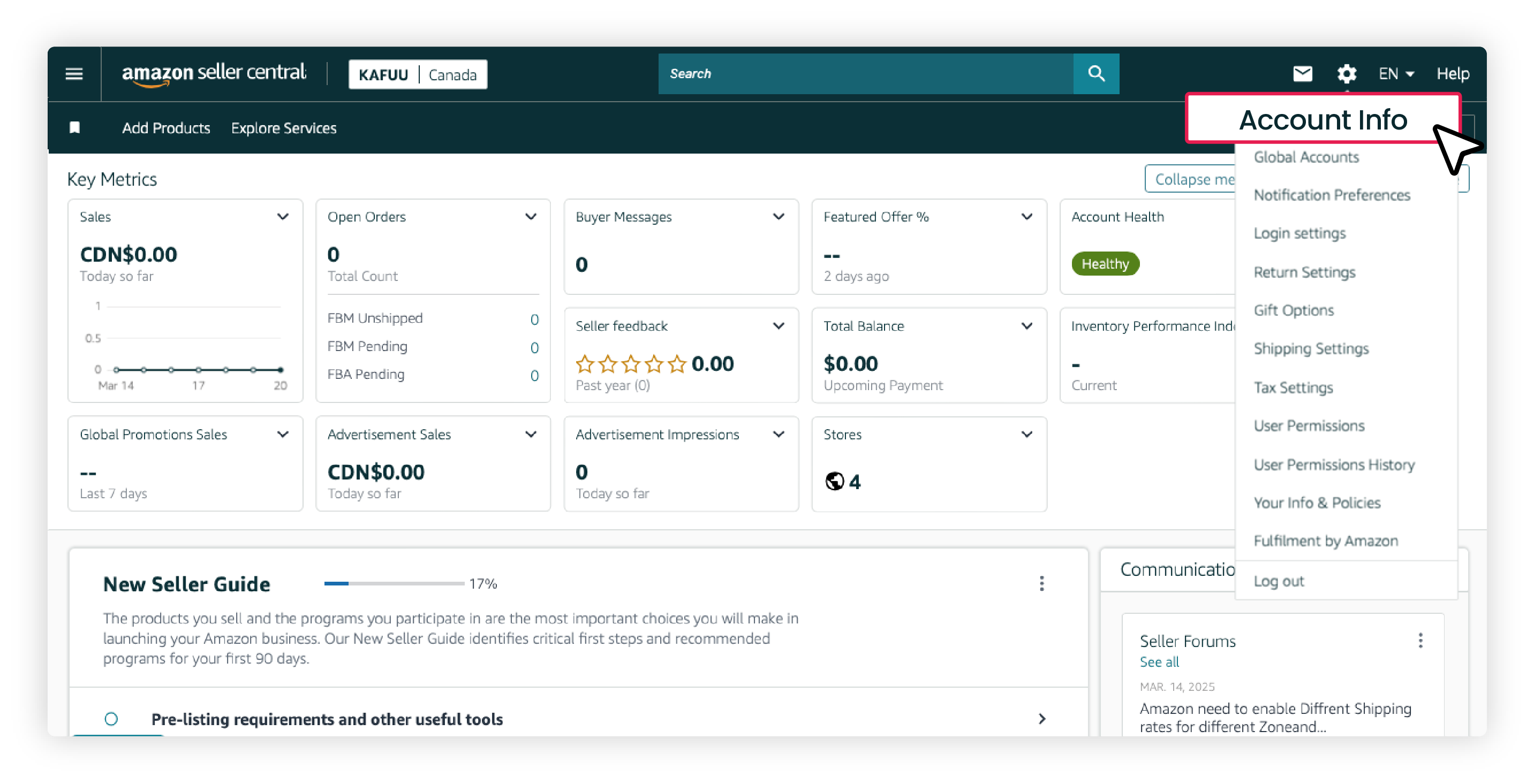
Task: Open Return Settings menu item
Action: [x=1304, y=272]
